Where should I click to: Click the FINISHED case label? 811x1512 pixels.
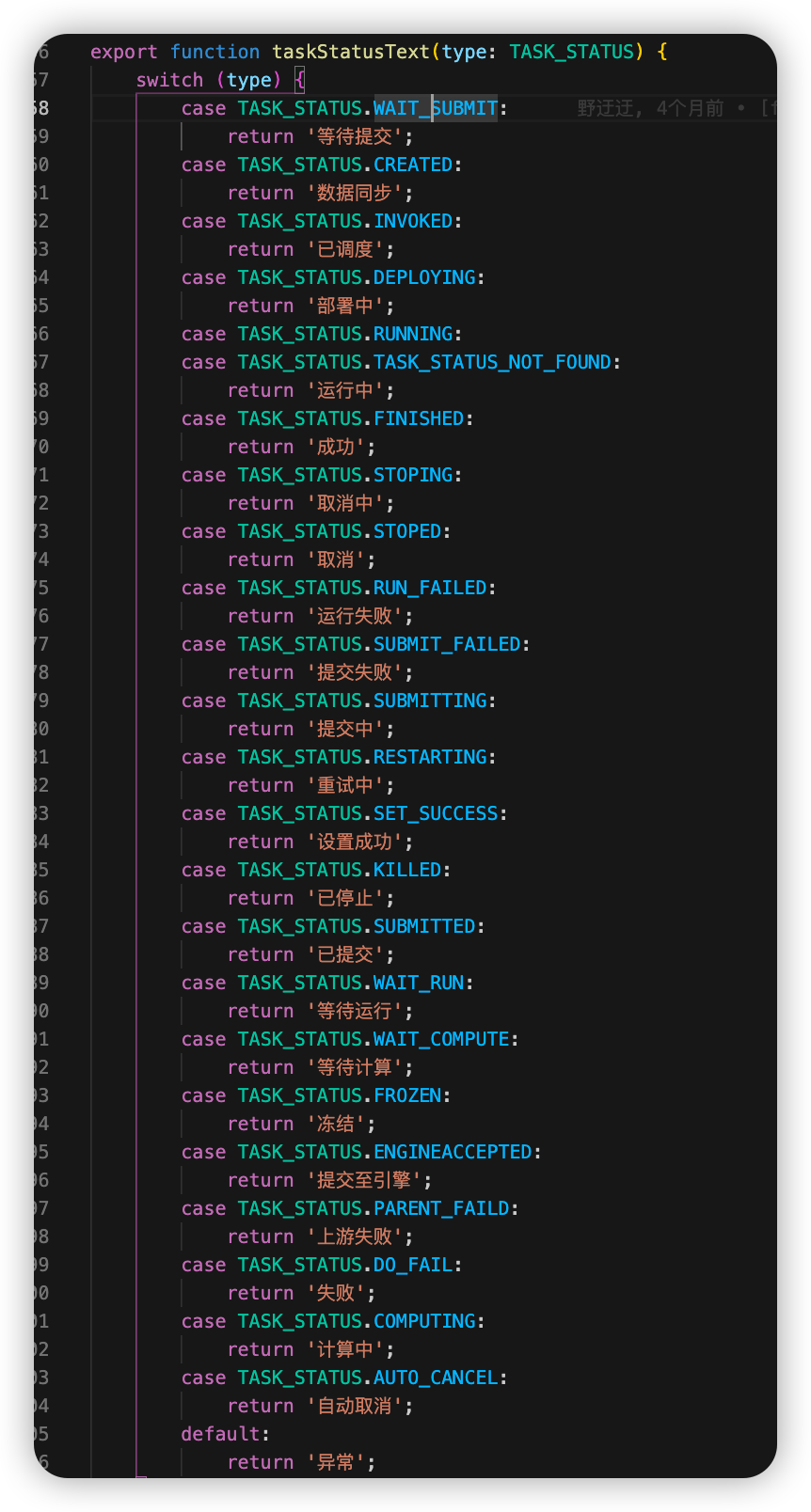(x=419, y=418)
